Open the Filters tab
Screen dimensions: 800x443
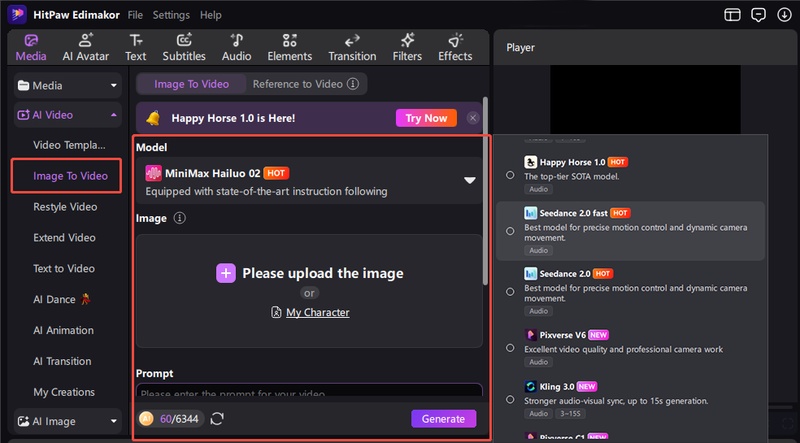[x=407, y=47]
